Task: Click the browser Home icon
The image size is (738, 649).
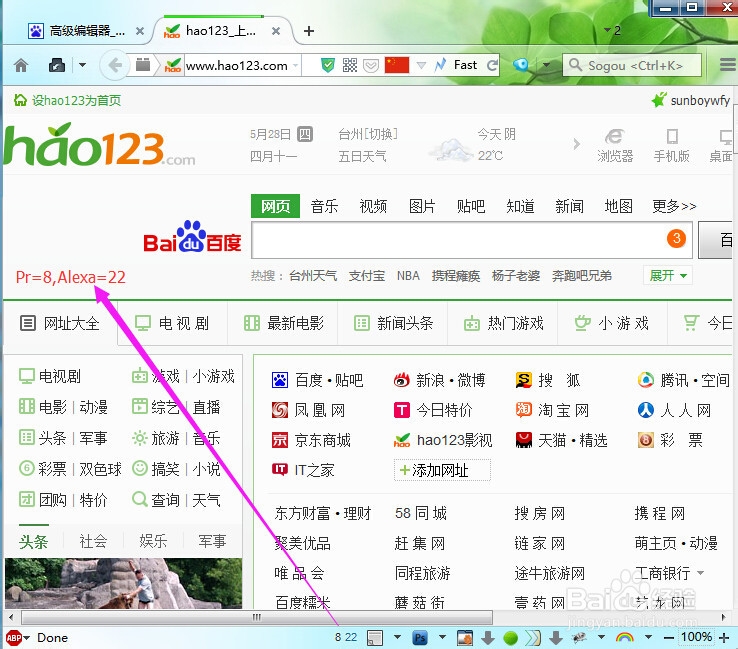Action: click(x=21, y=65)
